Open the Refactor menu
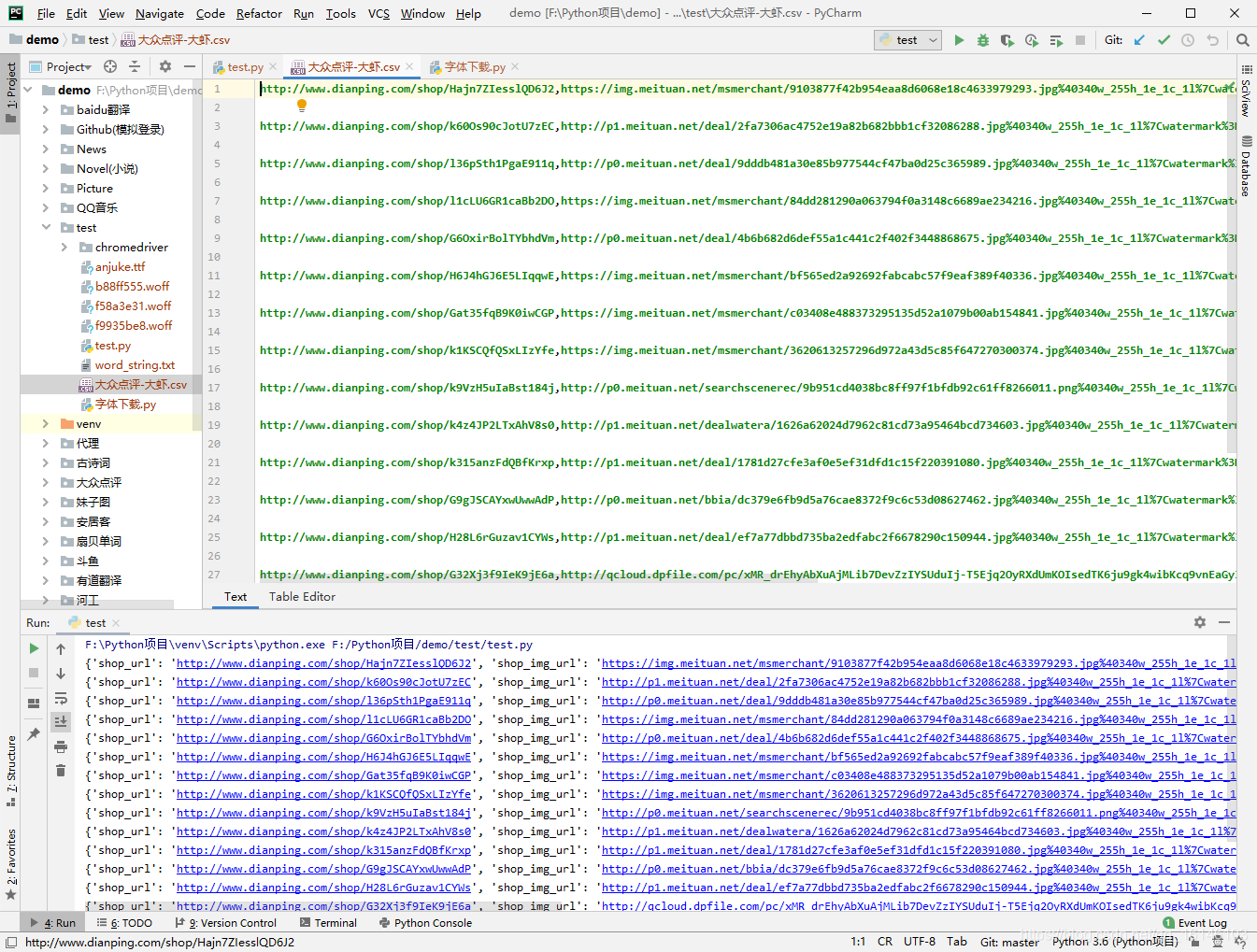Screen dimensions: 1257x952 [259, 13]
